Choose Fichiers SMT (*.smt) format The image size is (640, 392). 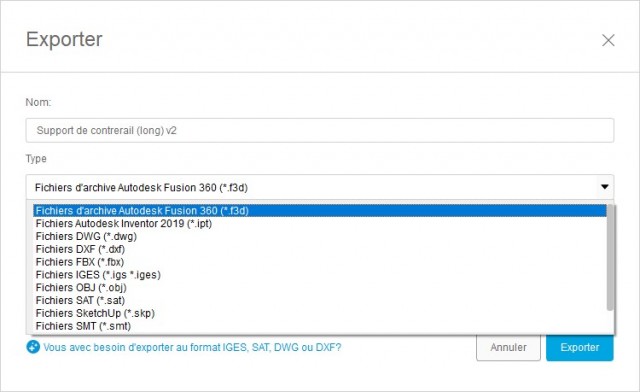(320, 326)
